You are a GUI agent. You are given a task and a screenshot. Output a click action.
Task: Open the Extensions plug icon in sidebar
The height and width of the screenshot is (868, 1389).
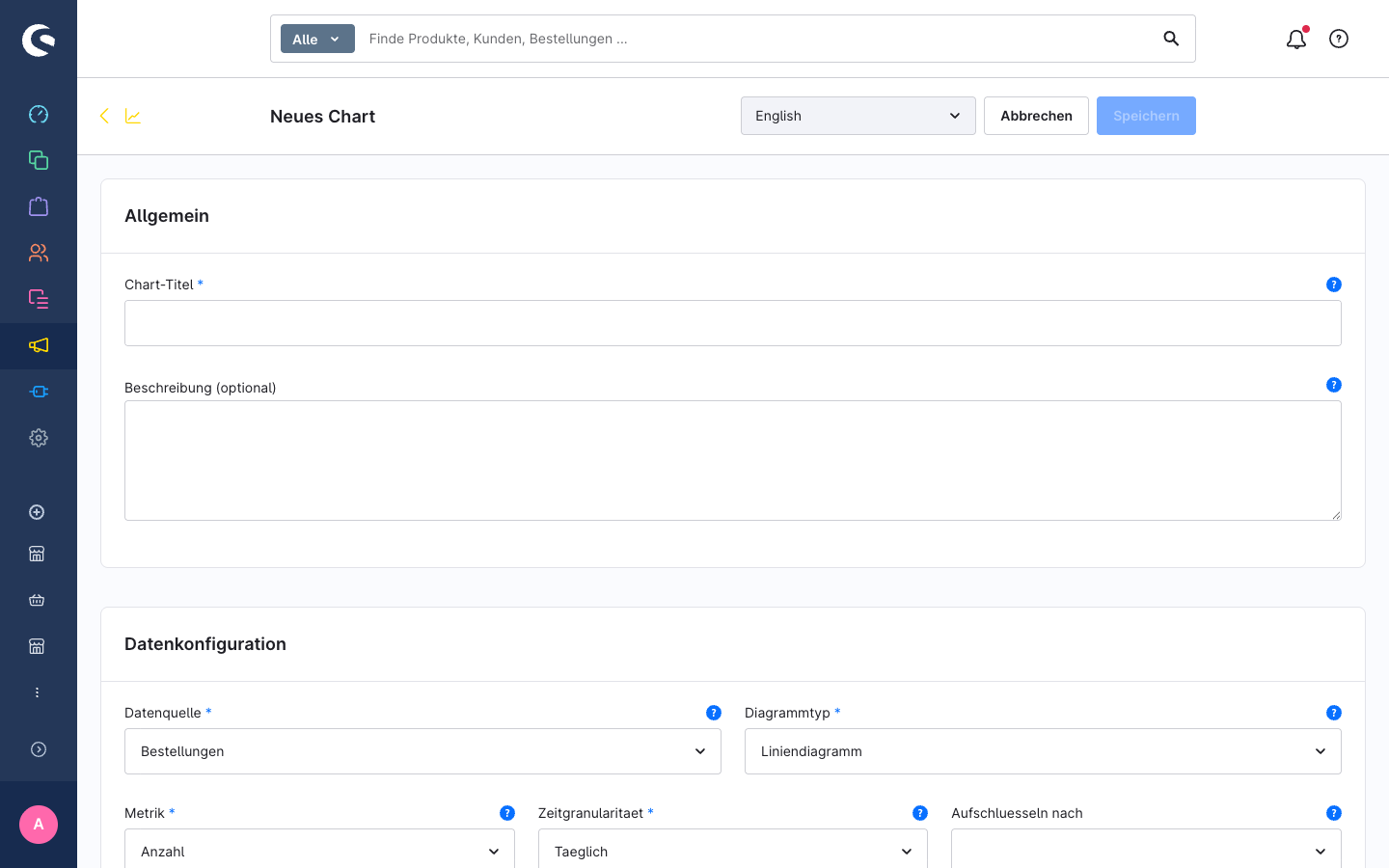(x=39, y=392)
